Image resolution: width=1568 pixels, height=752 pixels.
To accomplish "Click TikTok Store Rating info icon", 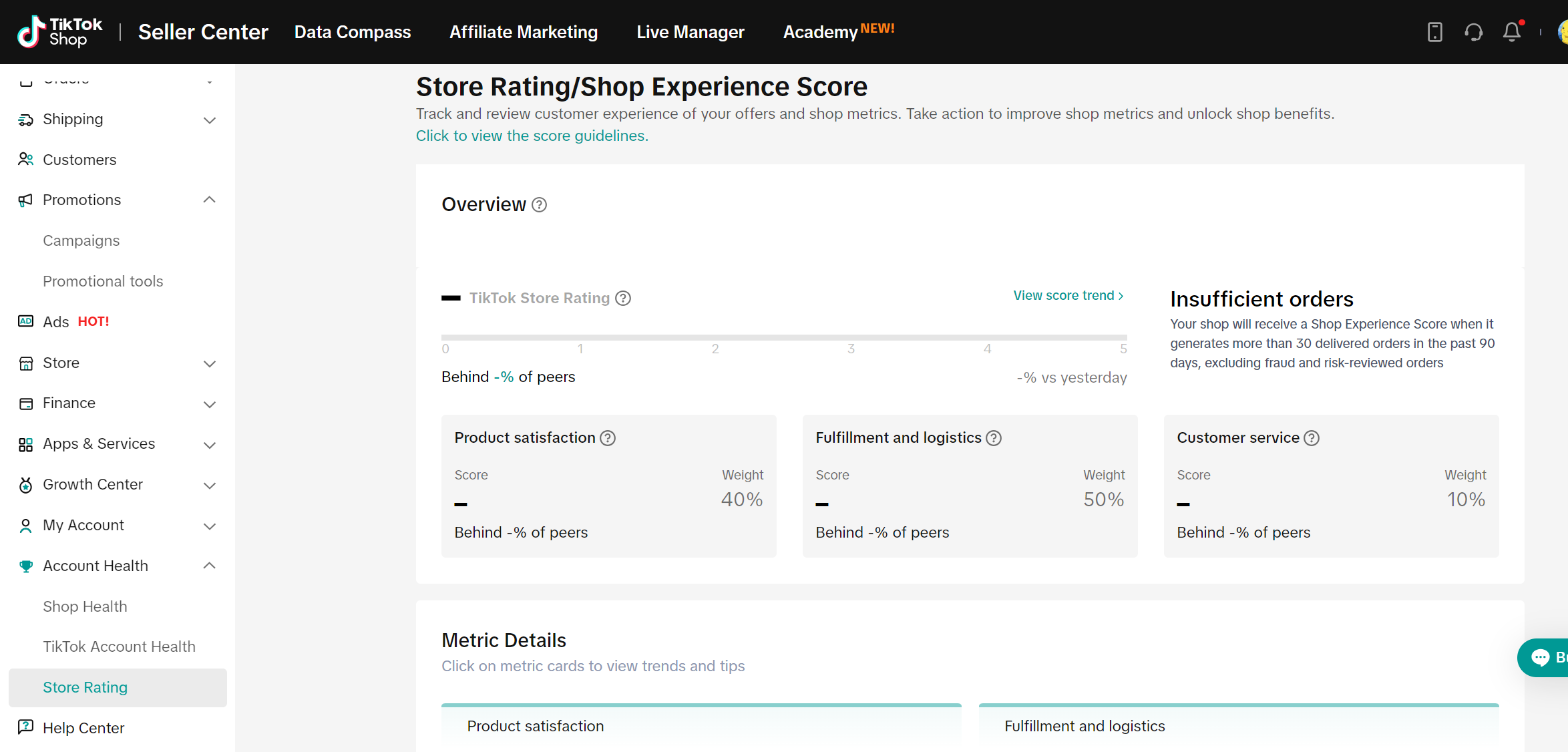I will pos(623,299).
